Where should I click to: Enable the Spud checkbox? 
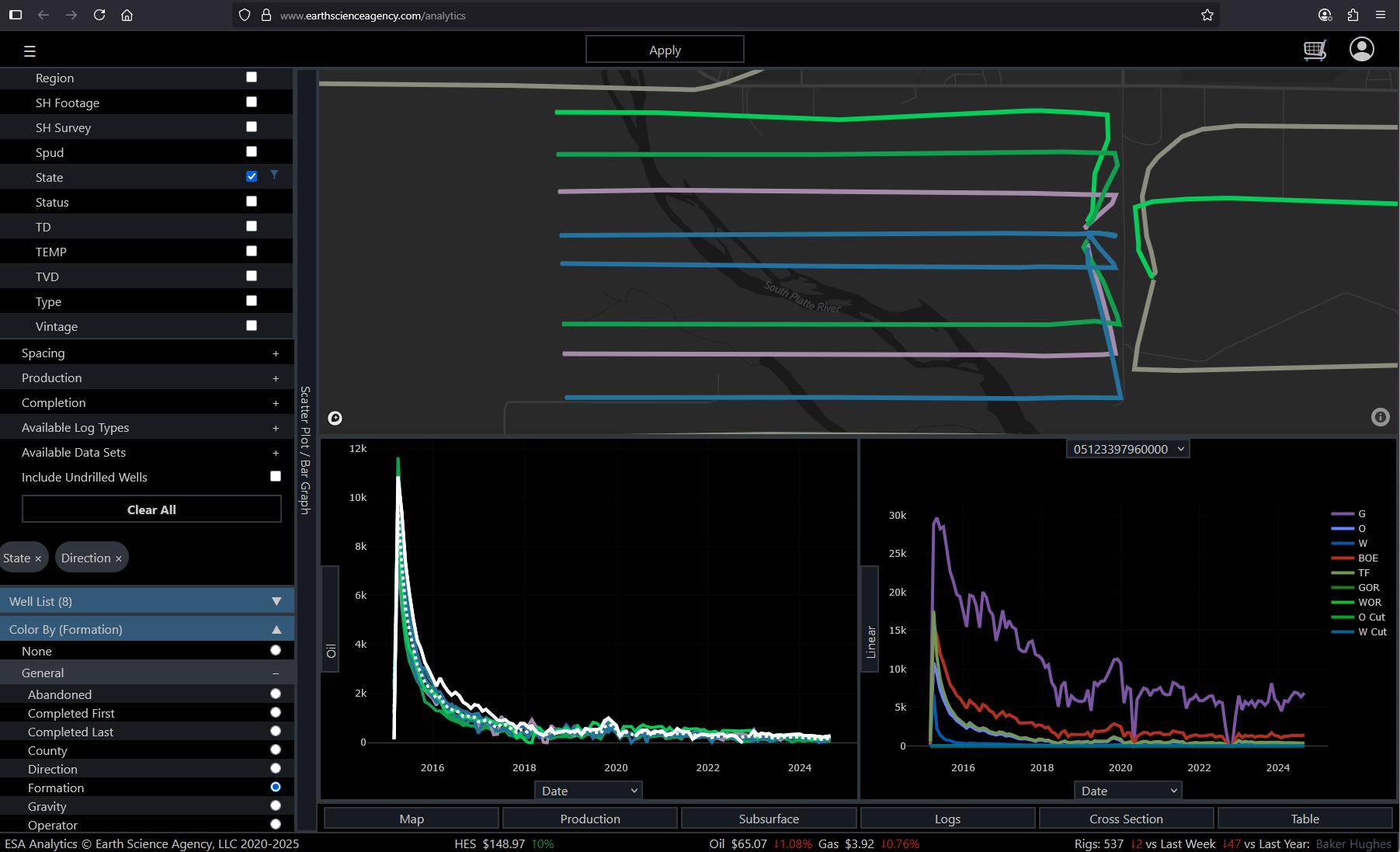click(x=252, y=151)
